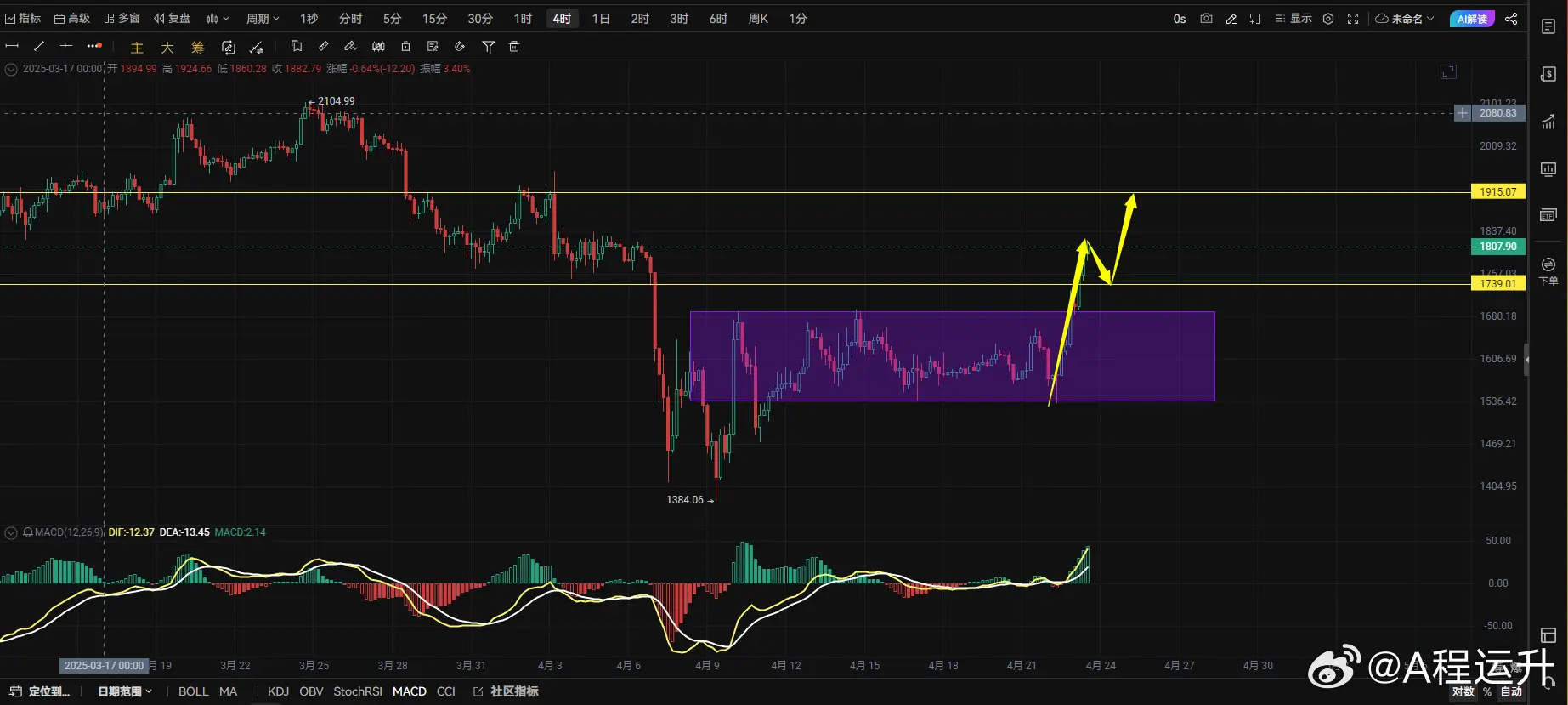Screen dimensions: 1568x705
Task: Click the expand-chart icon at chart corner
Action: 1449,72
